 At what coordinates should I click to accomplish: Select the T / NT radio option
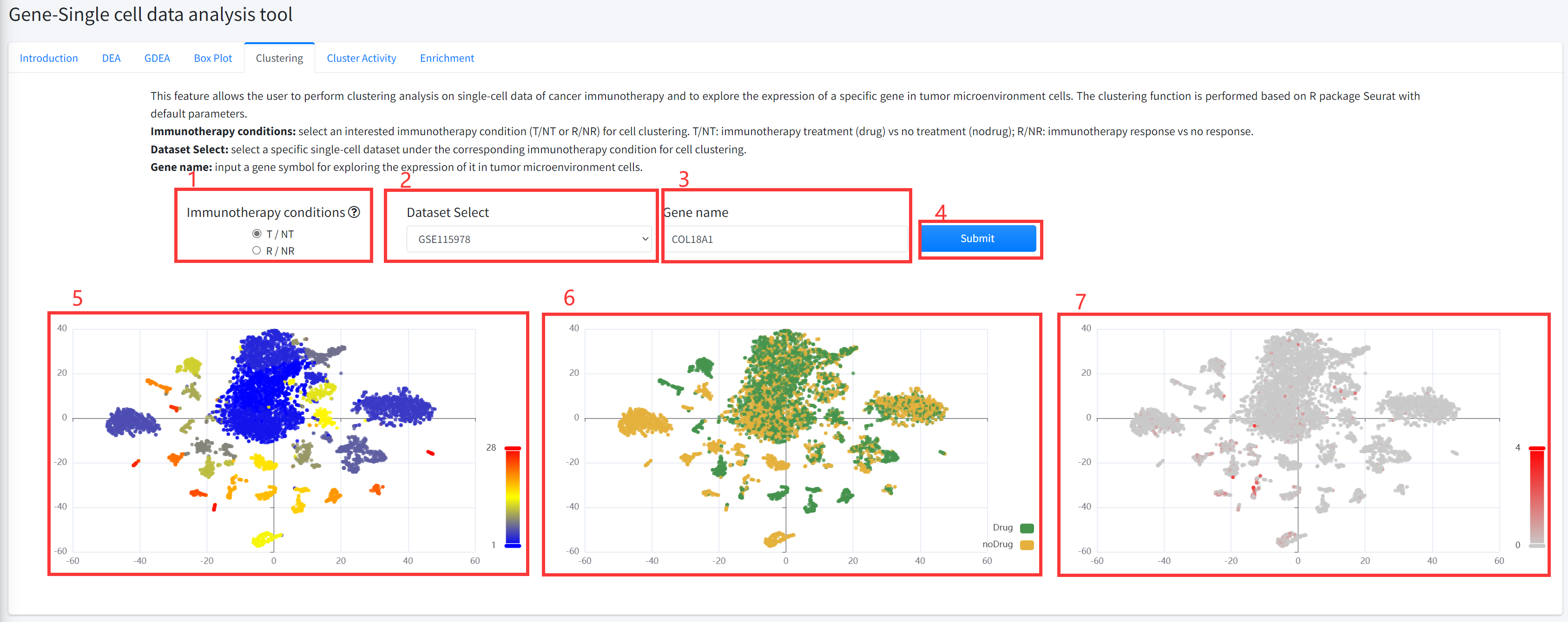click(x=257, y=234)
